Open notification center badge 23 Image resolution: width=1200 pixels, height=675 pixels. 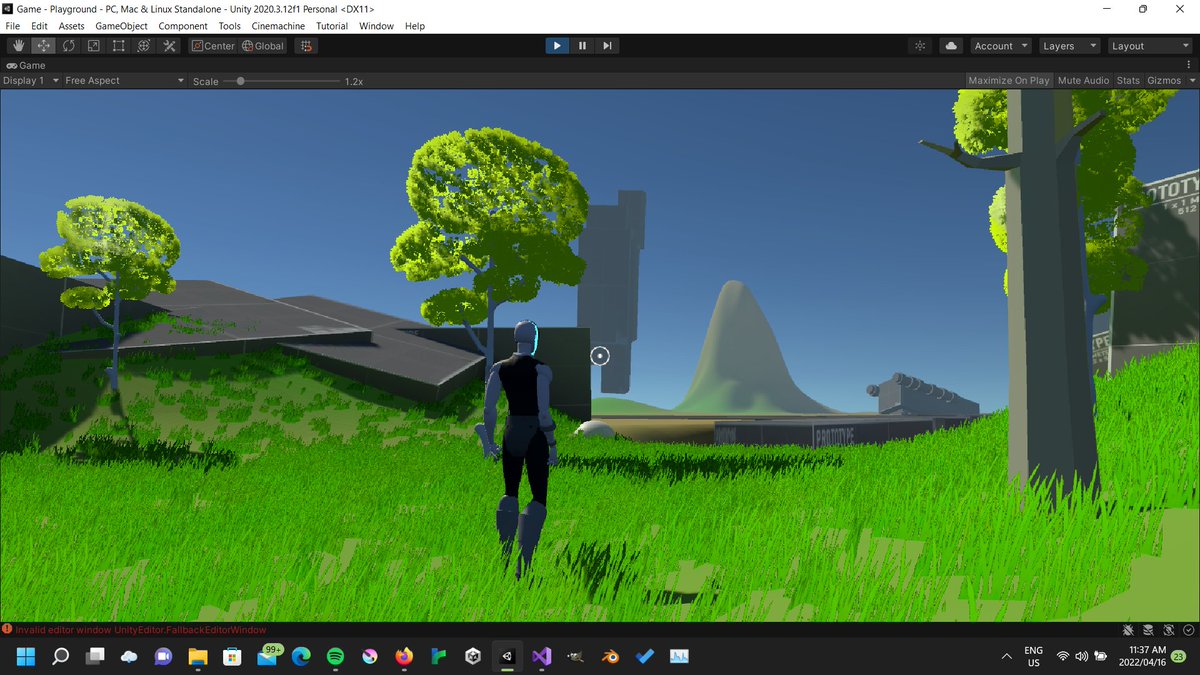(1180, 657)
